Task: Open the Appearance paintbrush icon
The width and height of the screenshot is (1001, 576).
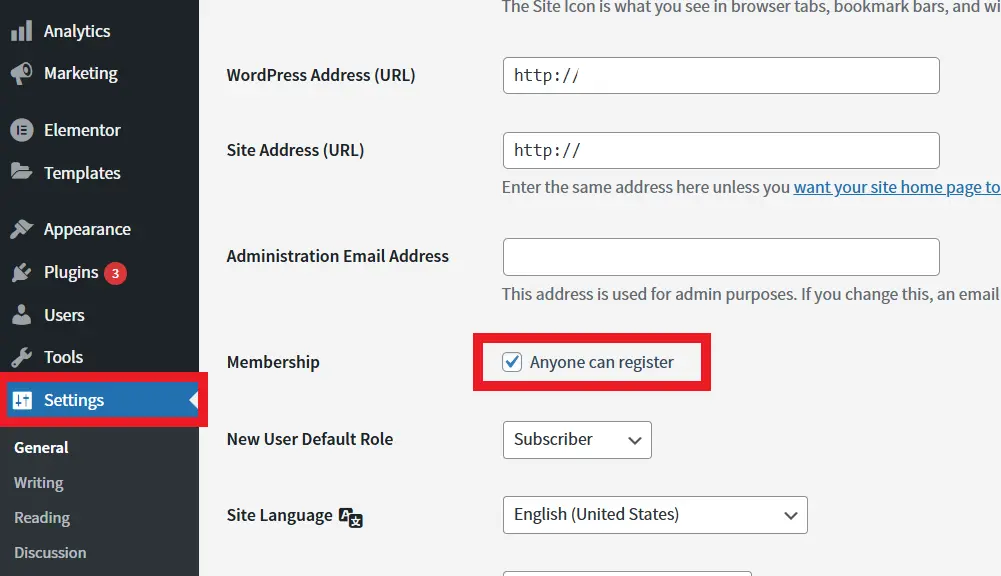Action: tap(22, 228)
